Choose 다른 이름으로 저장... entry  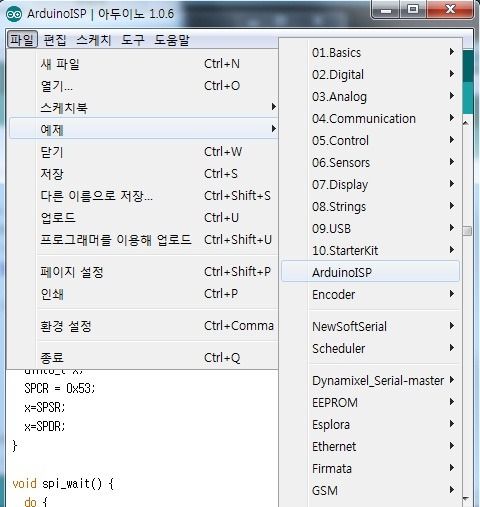[x=143, y=196]
